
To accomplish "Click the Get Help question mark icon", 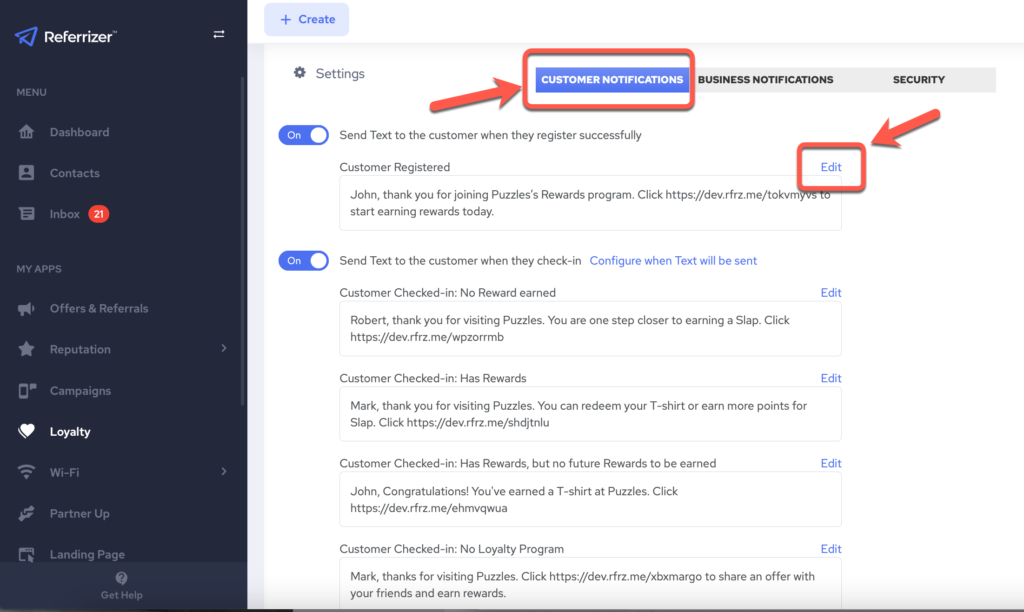I will point(121,578).
